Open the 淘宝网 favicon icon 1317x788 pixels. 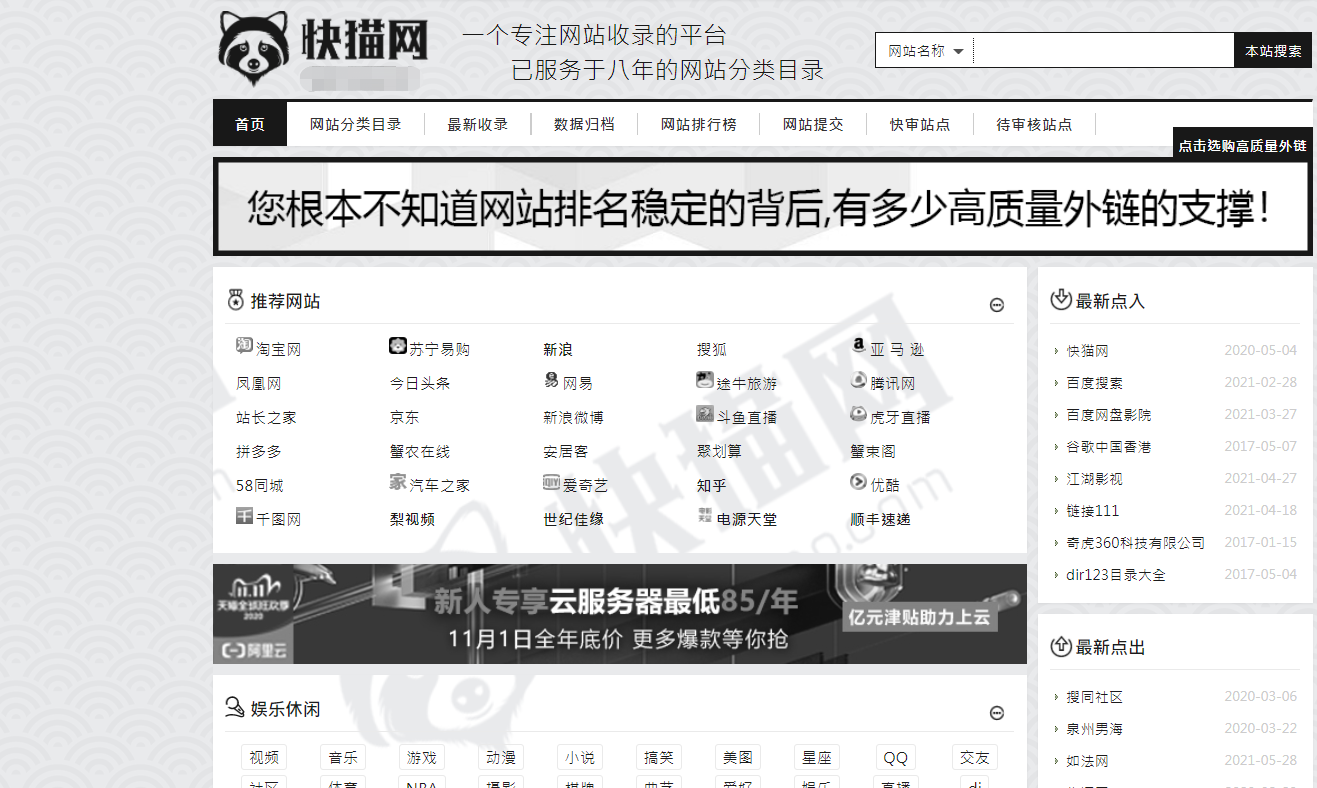tap(244, 346)
